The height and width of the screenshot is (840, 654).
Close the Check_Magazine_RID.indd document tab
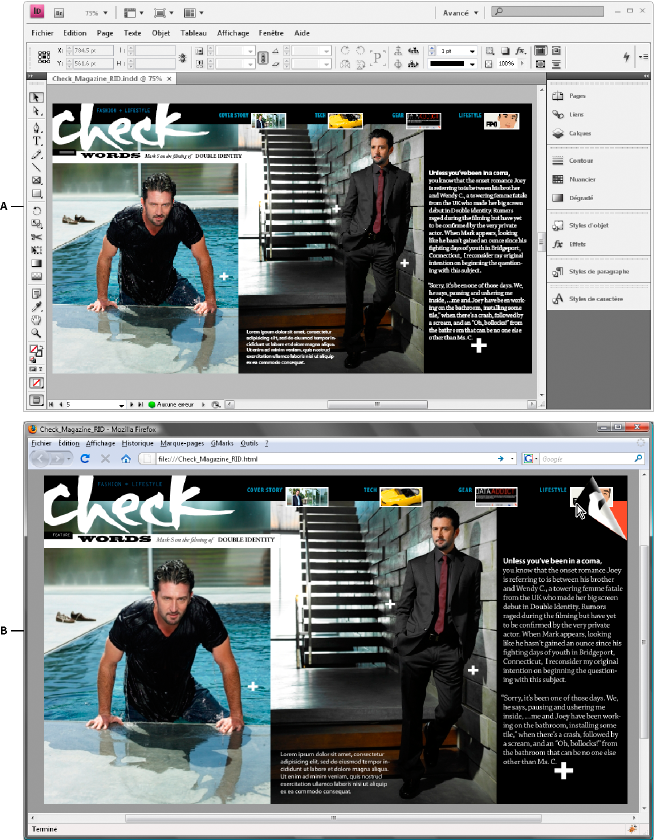(169, 78)
